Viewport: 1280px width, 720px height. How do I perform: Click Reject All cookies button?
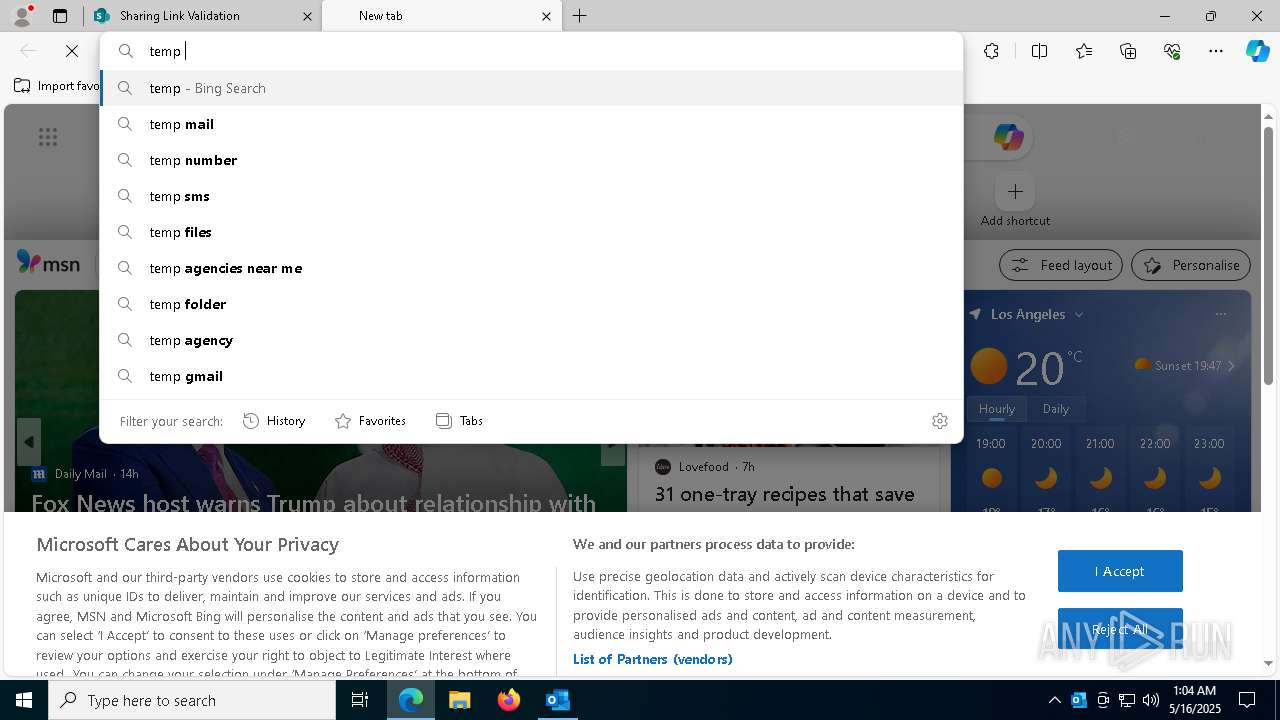[1120, 629]
